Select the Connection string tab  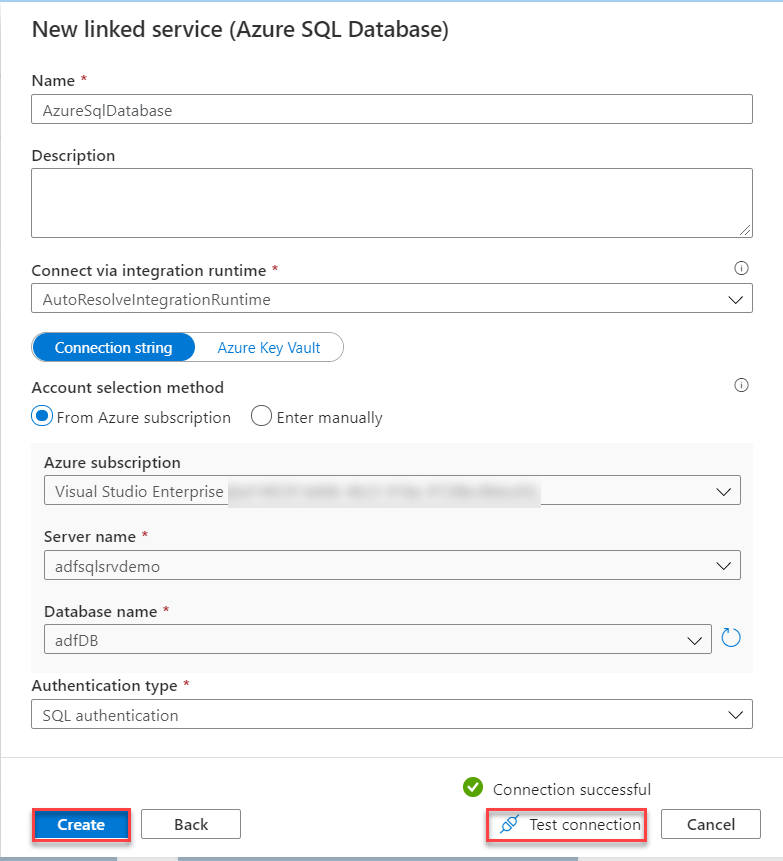point(114,347)
